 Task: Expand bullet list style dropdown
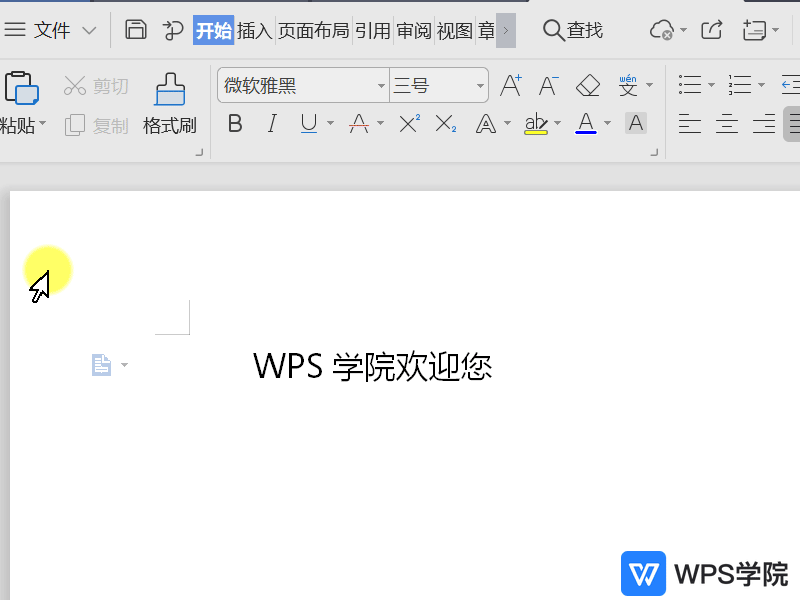[711, 85]
